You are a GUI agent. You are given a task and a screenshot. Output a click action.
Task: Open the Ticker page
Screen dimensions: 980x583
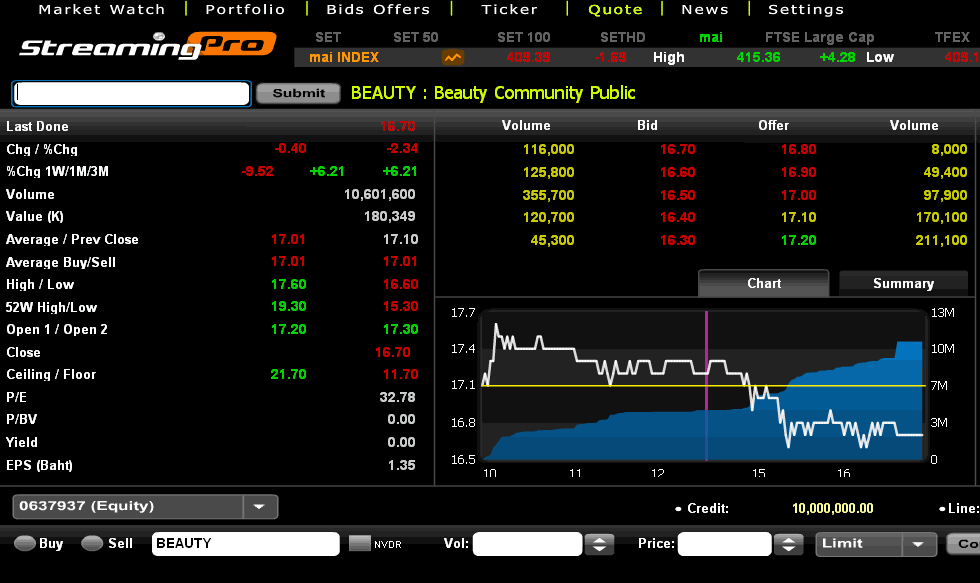point(509,9)
